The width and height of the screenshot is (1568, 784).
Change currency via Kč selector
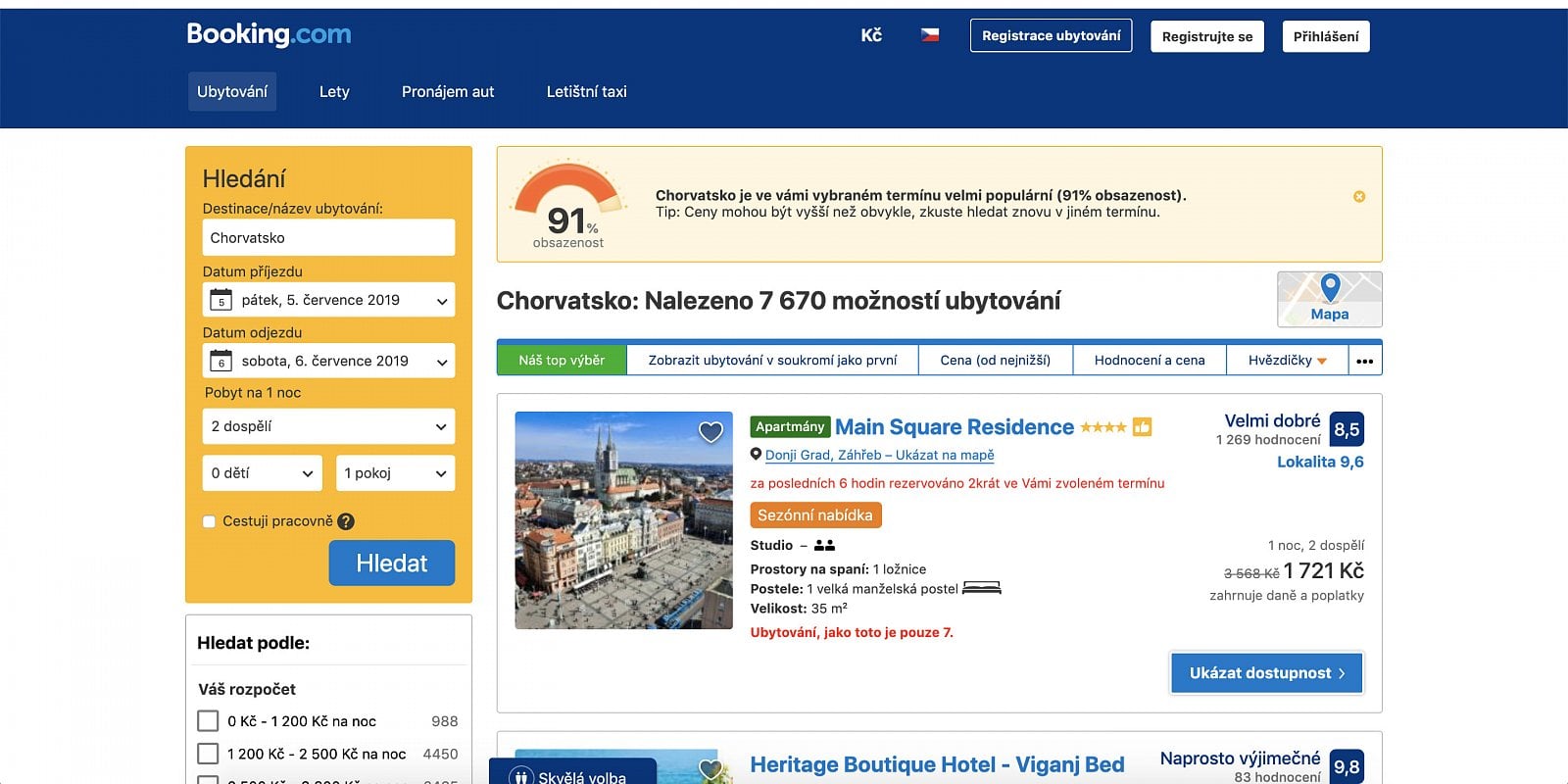coord(871,35)
